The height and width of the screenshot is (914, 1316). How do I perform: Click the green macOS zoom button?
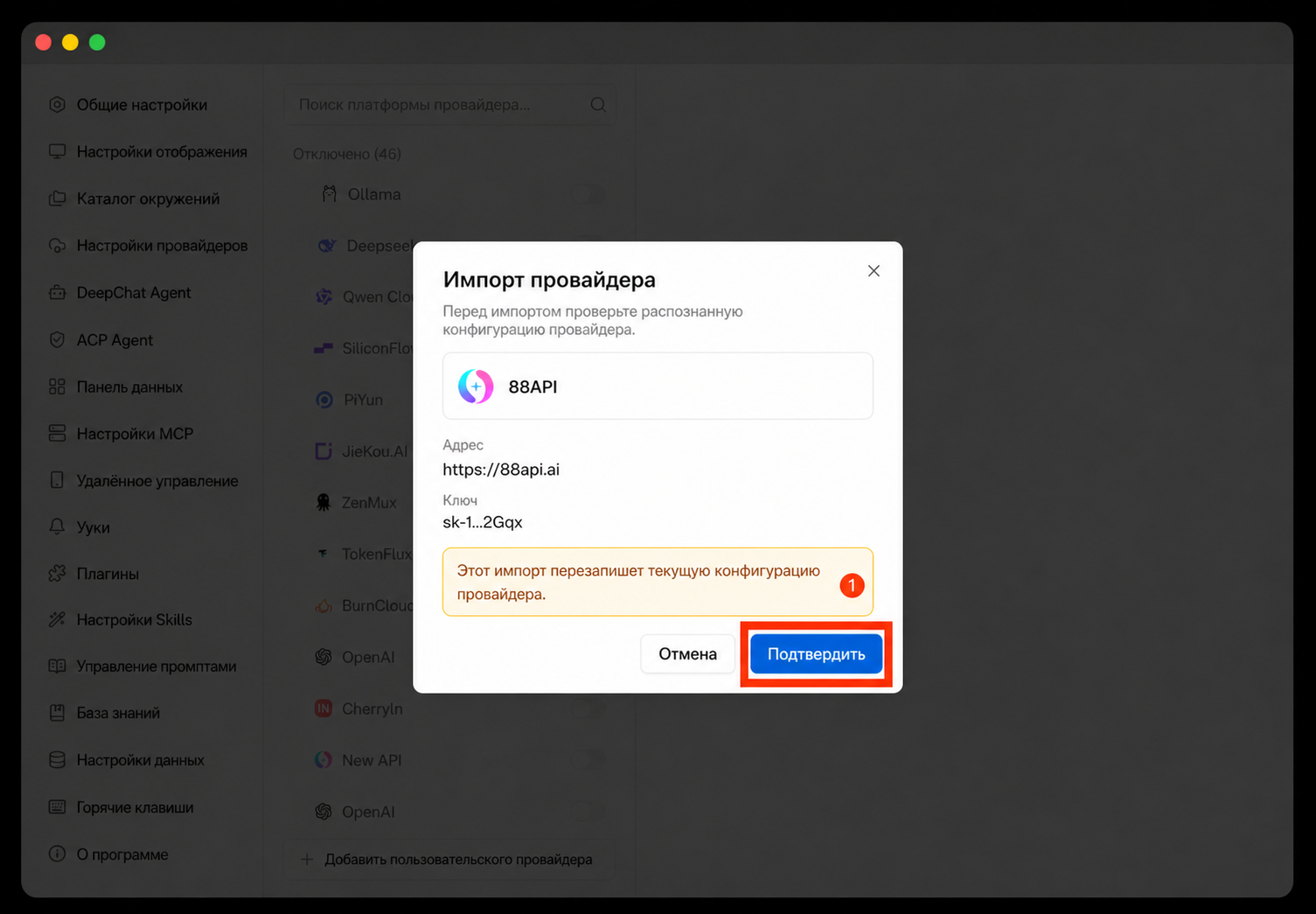click(97, 42)
